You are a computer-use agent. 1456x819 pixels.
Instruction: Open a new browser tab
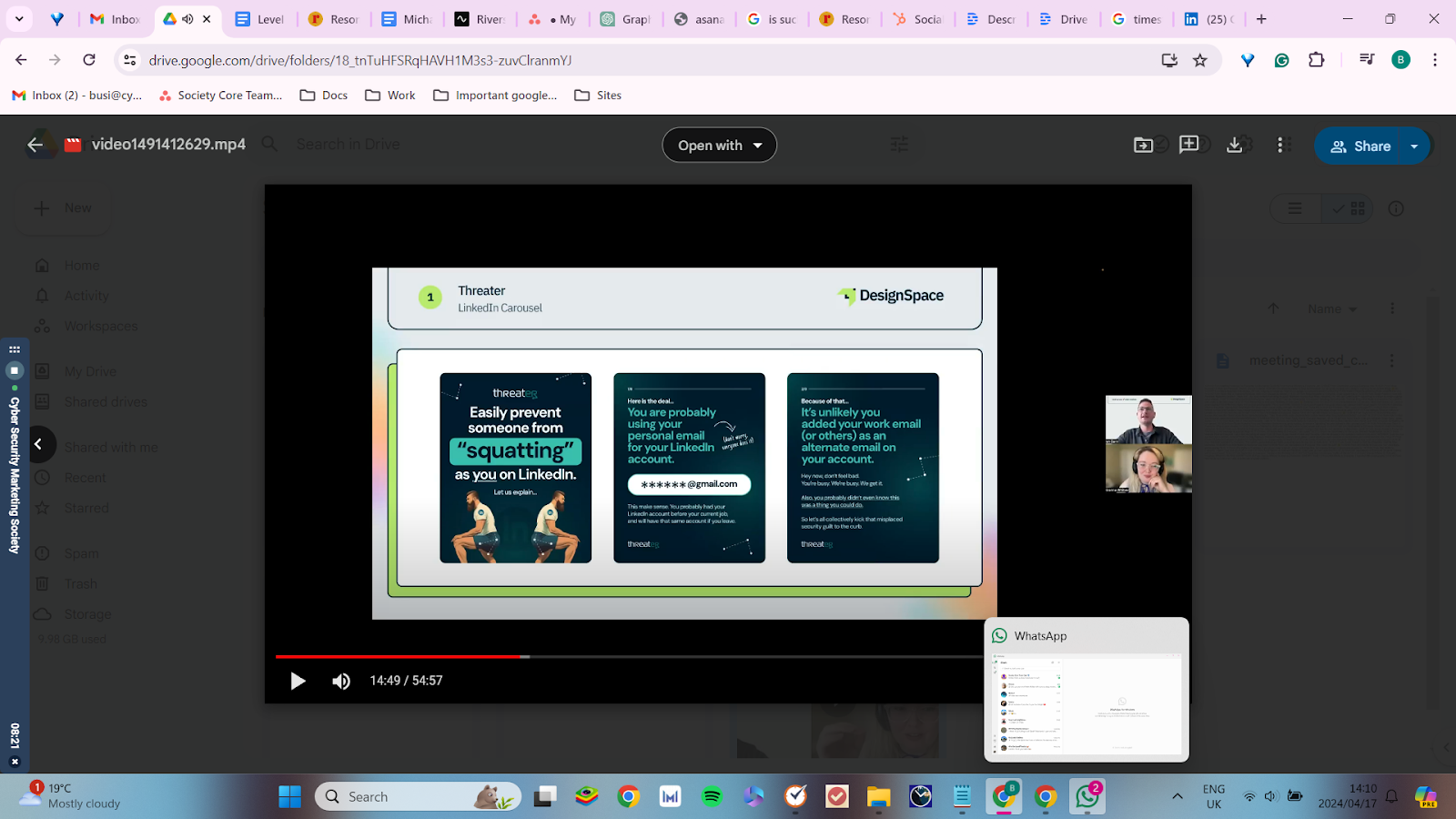(1261, 18)
